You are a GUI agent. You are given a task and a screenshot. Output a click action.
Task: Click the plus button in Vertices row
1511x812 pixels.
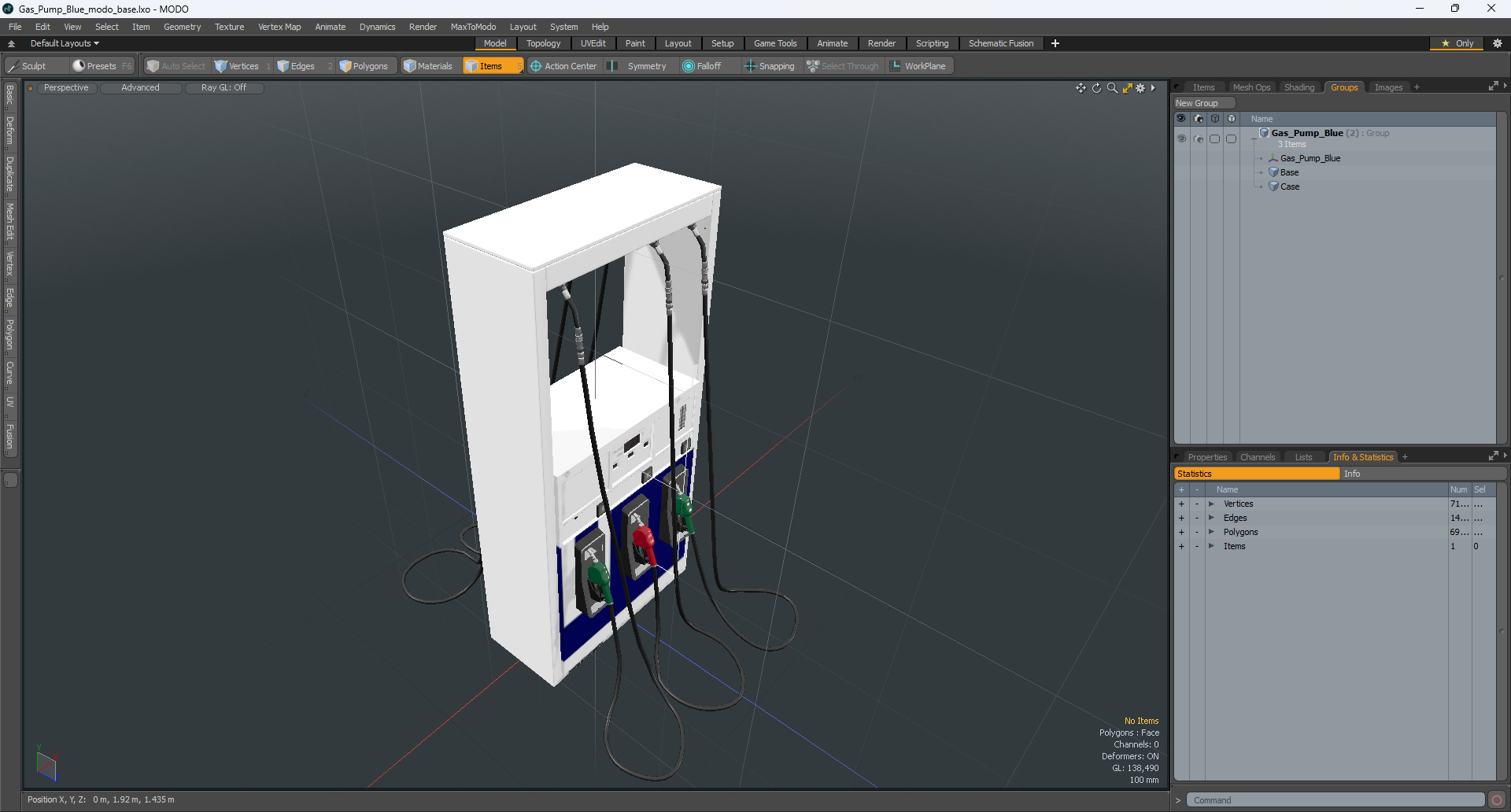click(x=1181, y=504)
